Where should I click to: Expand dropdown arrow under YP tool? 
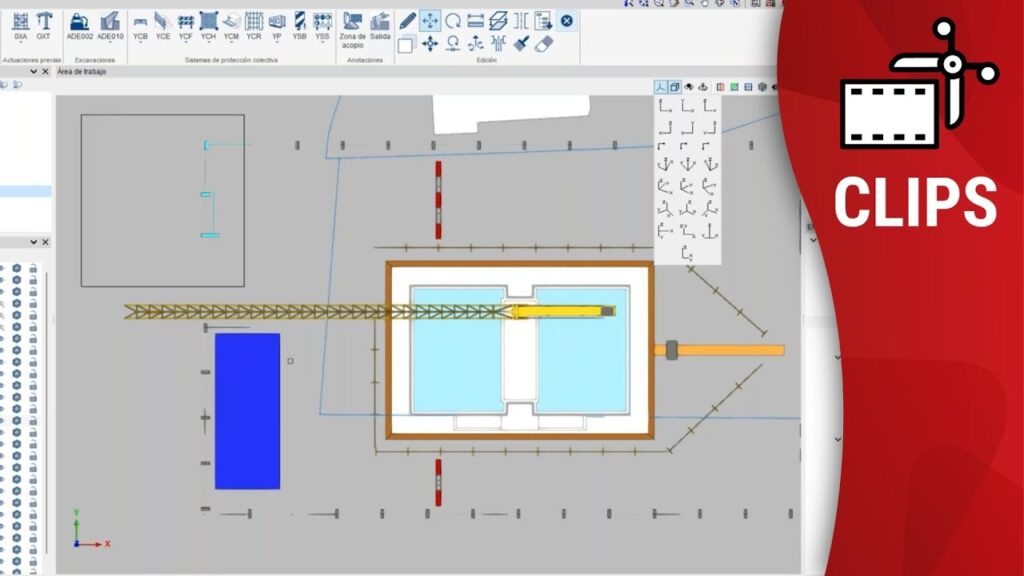coord(277,44)
